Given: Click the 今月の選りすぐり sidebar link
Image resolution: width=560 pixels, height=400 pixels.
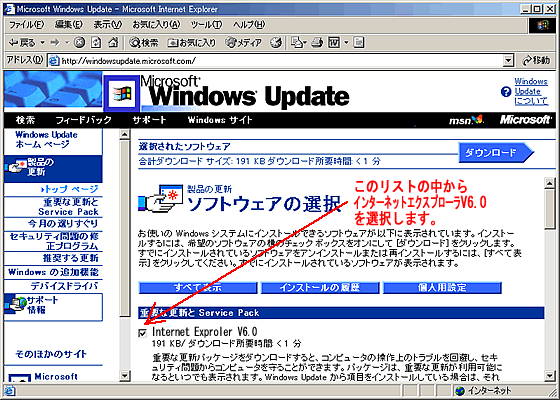Looking at the screenshot, I should click(63, 224).
